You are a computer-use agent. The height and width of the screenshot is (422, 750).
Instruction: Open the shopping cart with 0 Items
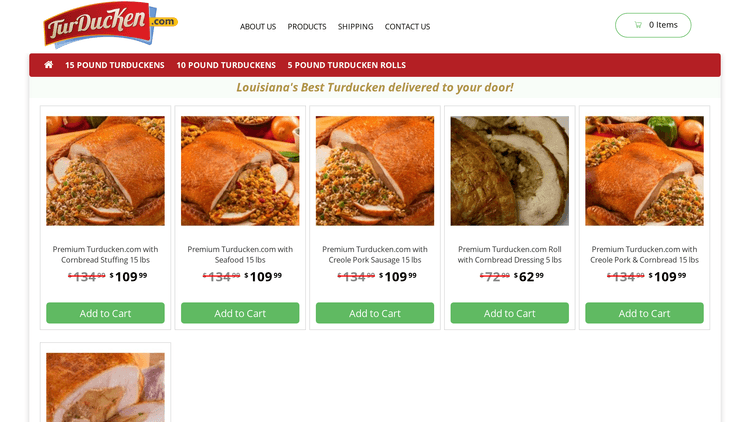653,25
